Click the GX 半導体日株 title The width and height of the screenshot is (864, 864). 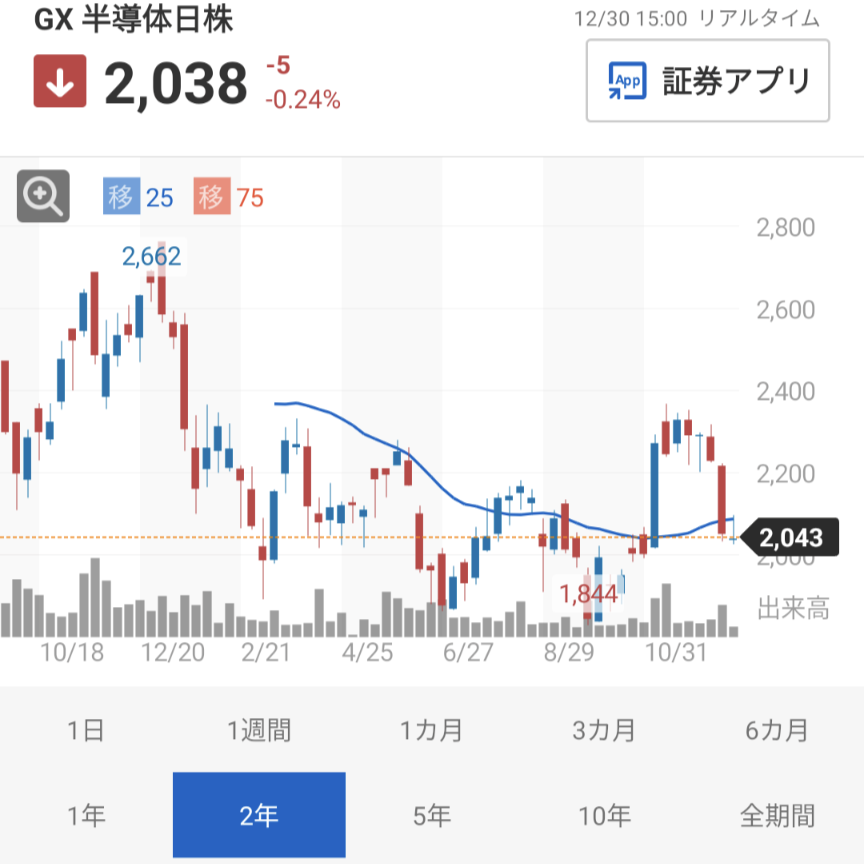coord(134,21)
